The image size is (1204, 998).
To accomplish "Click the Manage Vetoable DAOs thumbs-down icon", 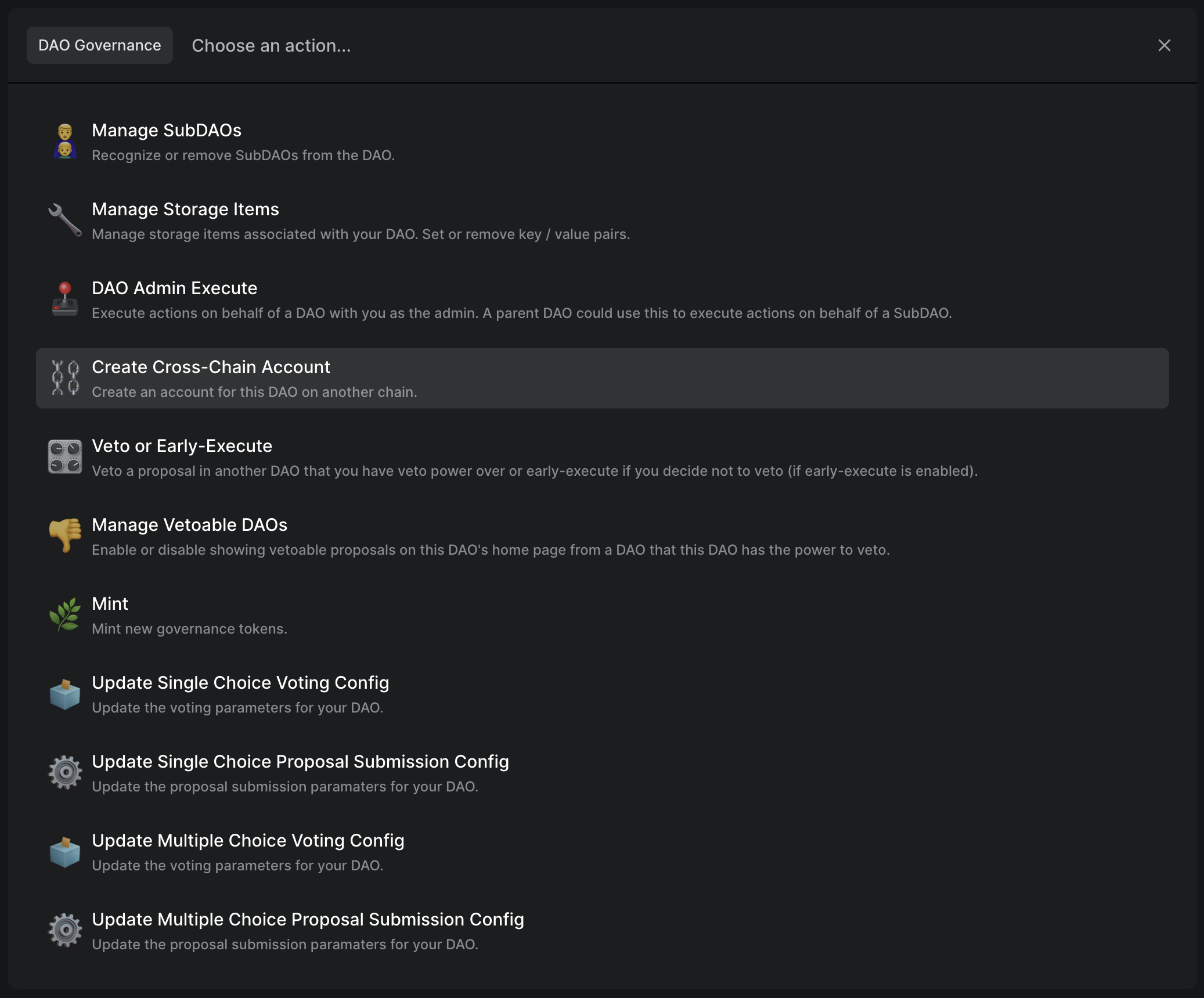I will (x=64, y=535).
